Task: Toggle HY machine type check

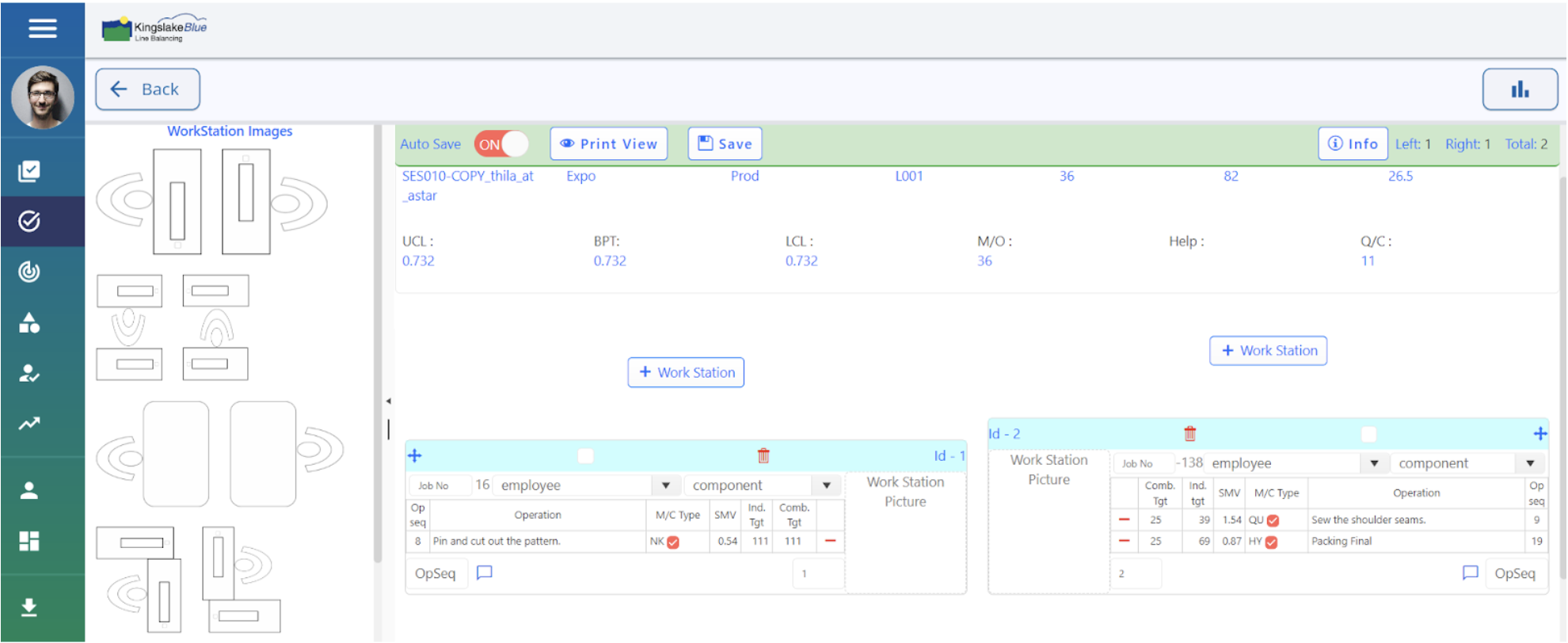Action: 1271,542
